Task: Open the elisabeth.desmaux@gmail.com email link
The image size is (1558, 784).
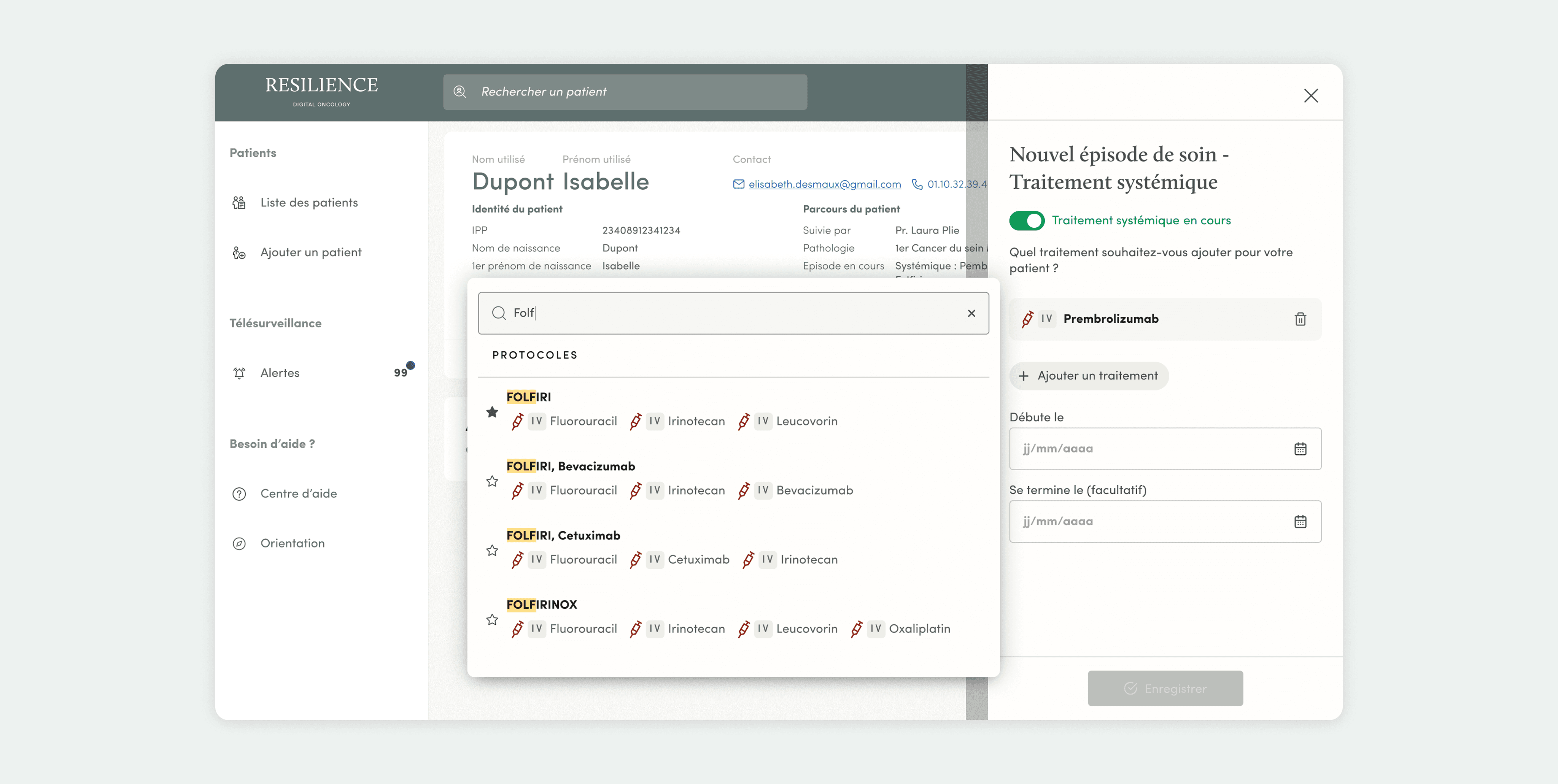Action: [x=824, y=184]
